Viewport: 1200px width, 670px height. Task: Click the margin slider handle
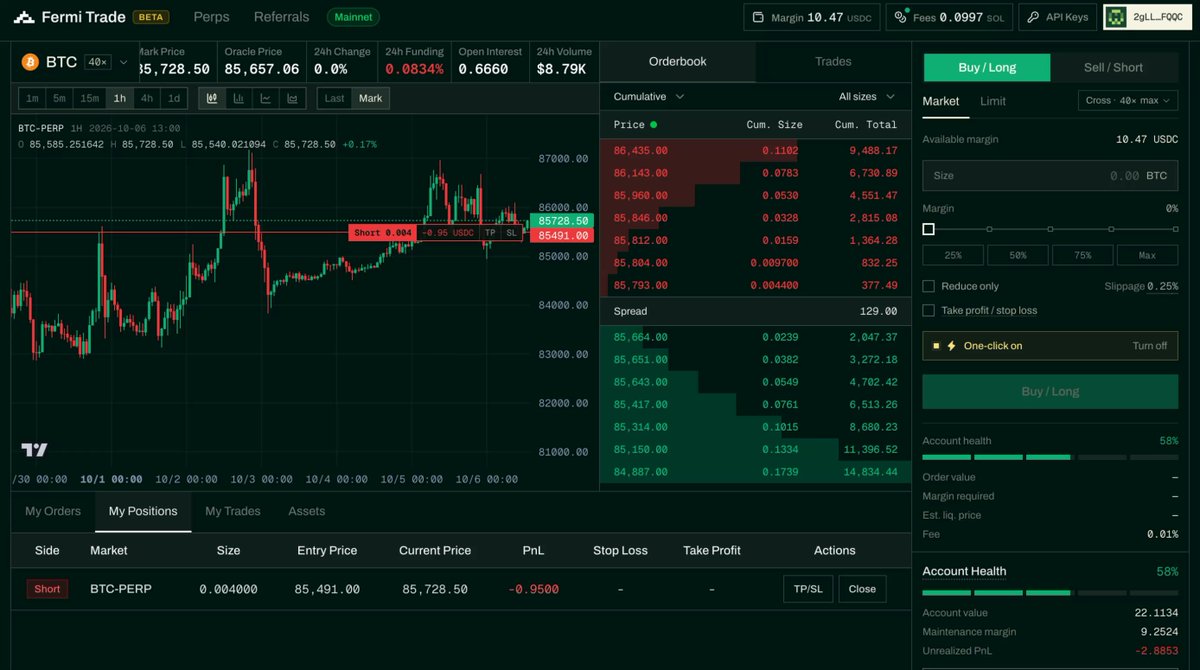coord(929,229)
